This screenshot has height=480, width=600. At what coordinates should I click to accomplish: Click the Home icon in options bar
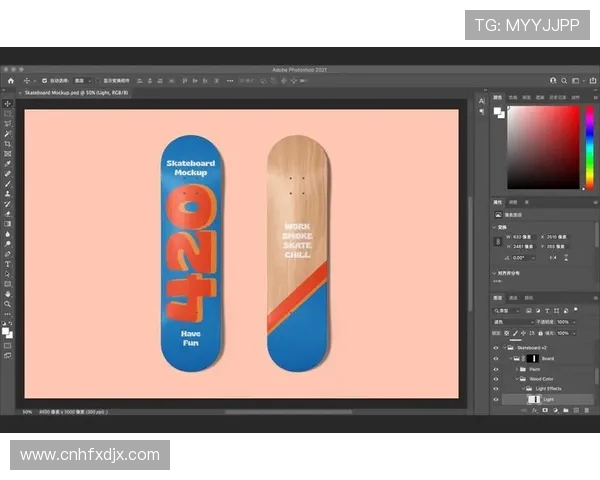[11, 80]
